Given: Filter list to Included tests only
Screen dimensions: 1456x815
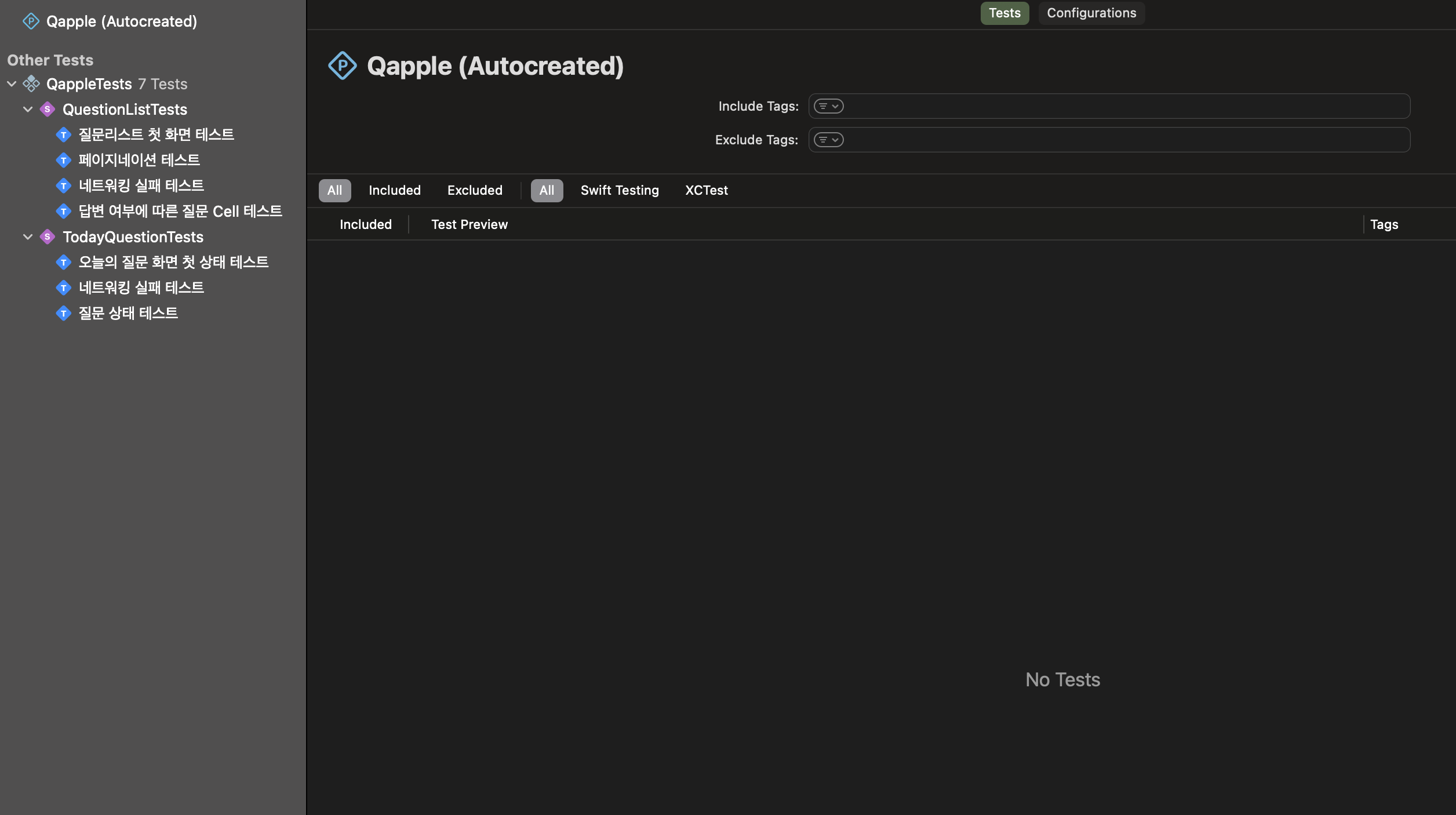Looking at the screenshot, I should pos(394,190).
